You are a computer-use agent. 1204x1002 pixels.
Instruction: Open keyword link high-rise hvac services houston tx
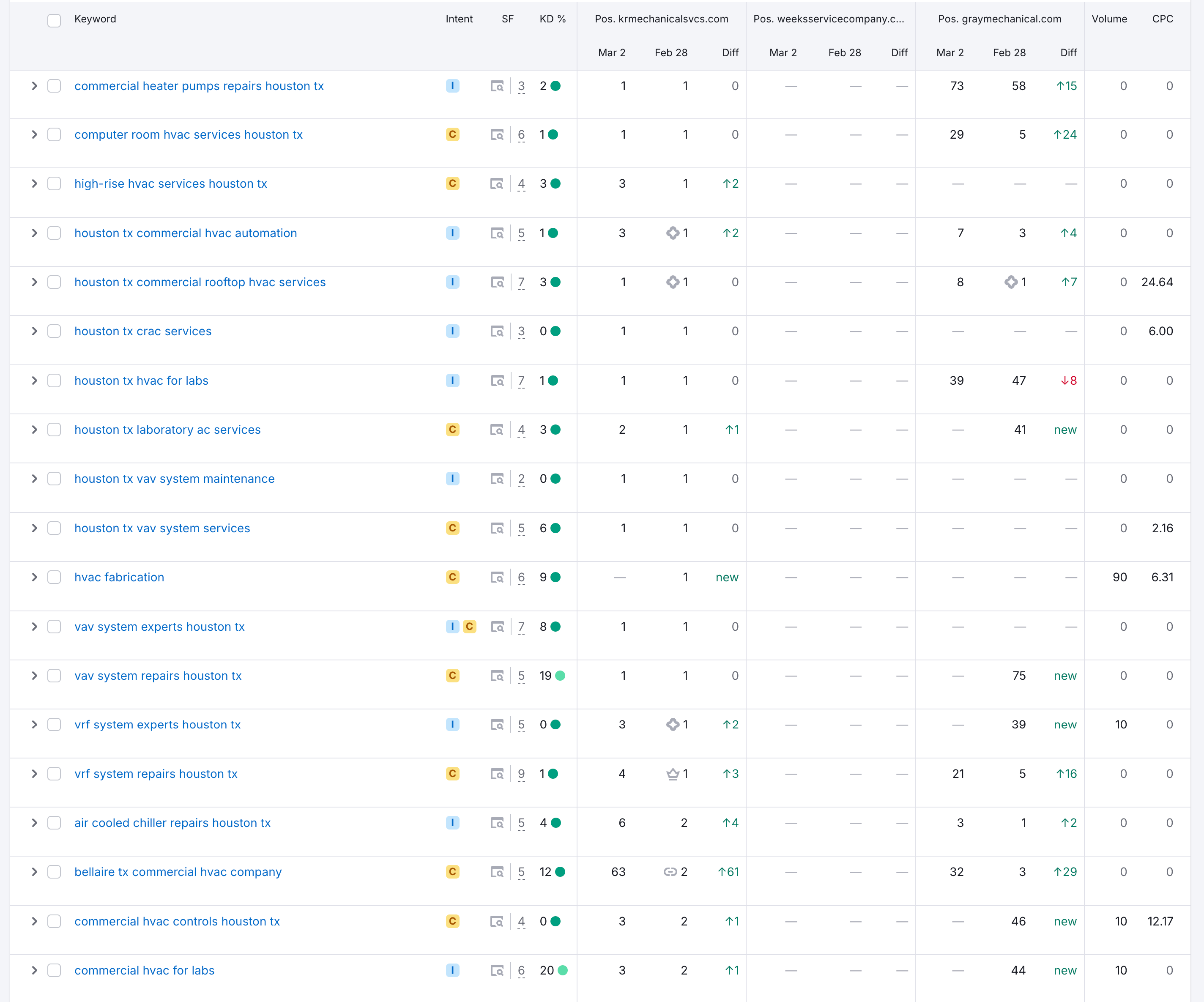click(170, 184)
